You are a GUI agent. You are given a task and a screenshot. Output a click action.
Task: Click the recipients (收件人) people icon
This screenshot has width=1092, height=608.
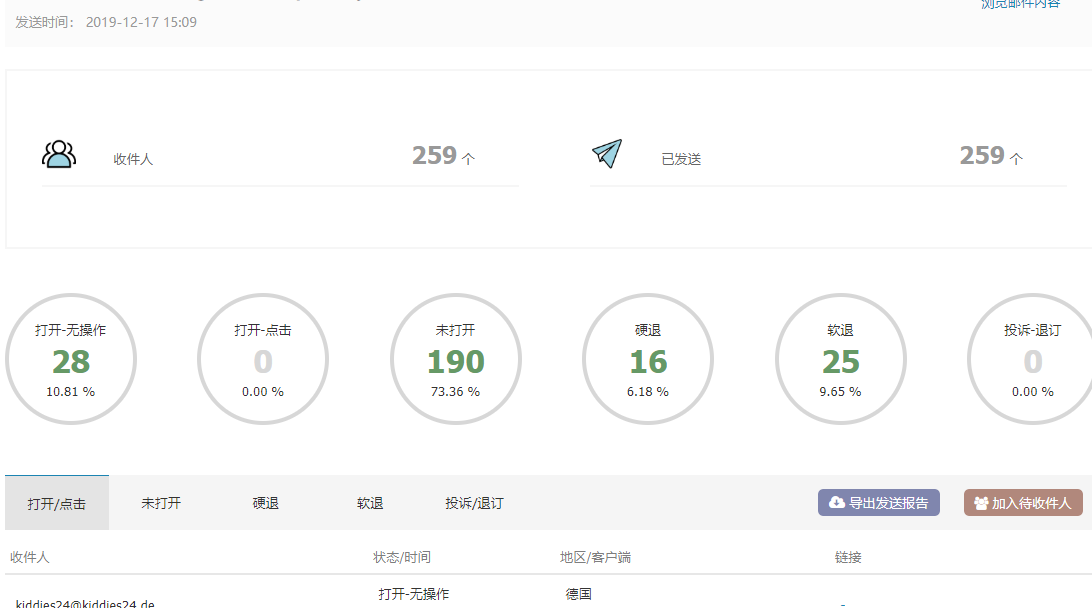coord(58,154)
